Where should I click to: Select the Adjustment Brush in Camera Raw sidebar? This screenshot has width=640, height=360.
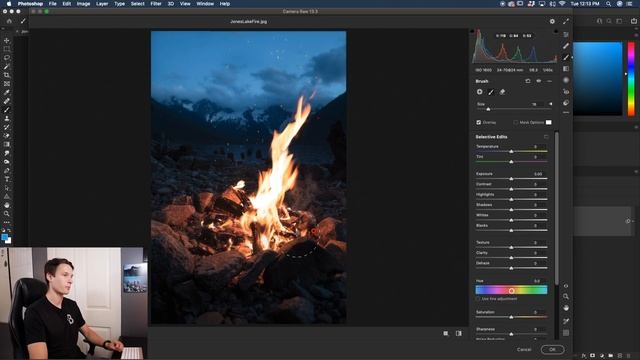tap(566, 58)
